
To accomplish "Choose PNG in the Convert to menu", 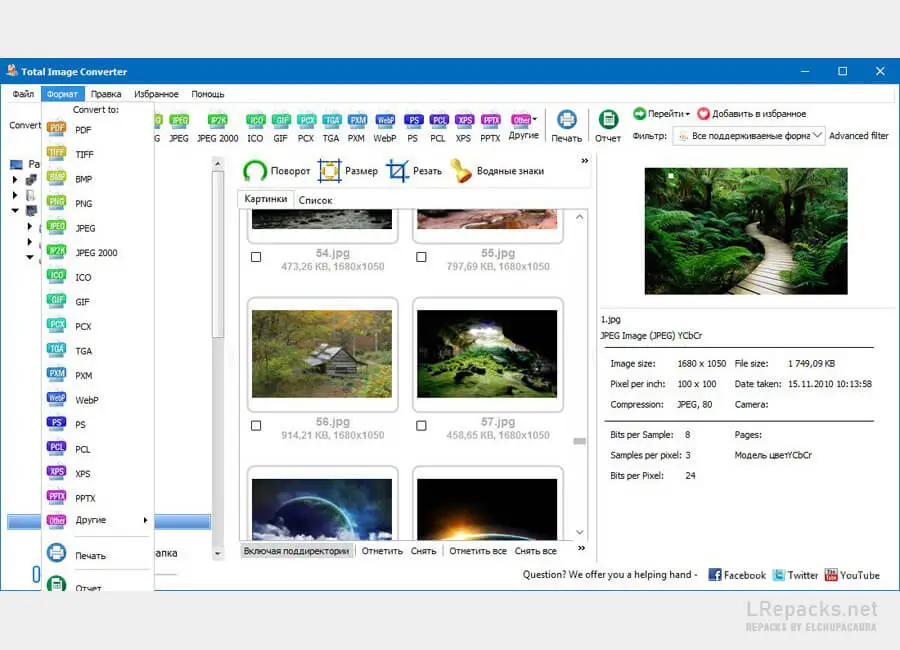I will (98, 204).
